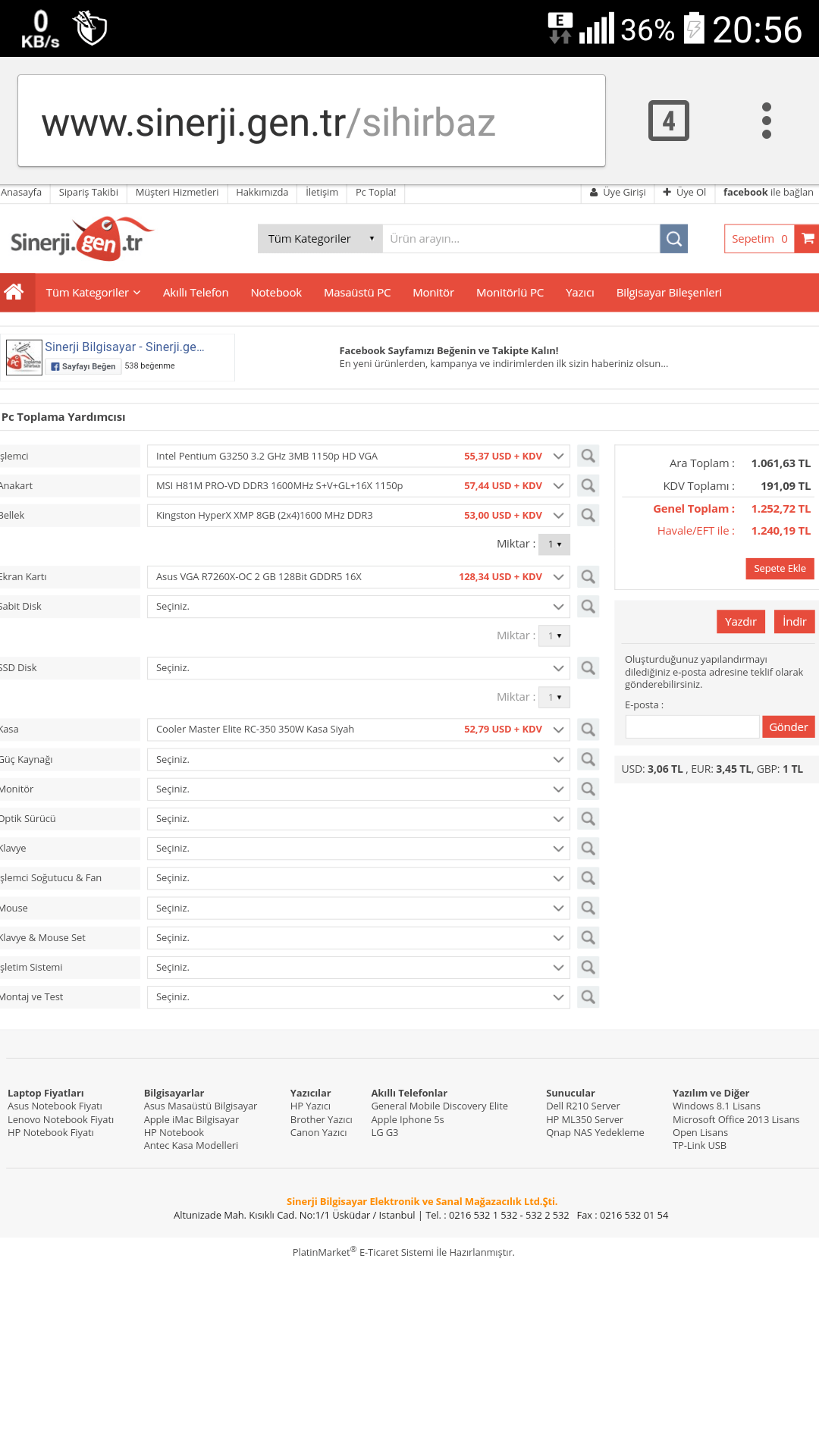Go to Masaüstü PC category
819x1456 pixels.
(357, 293)
